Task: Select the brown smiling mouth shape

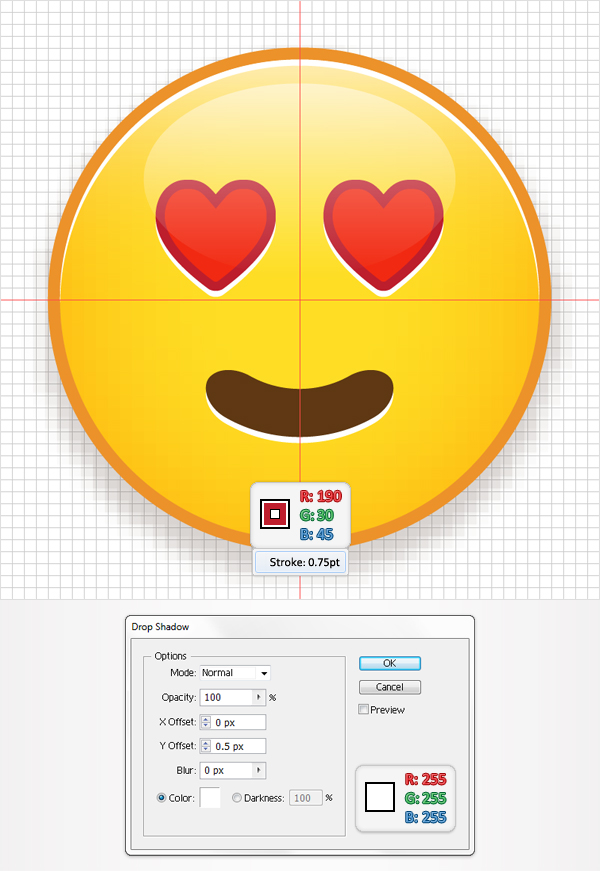Action: pyautogui.click(x=299, y=402)
